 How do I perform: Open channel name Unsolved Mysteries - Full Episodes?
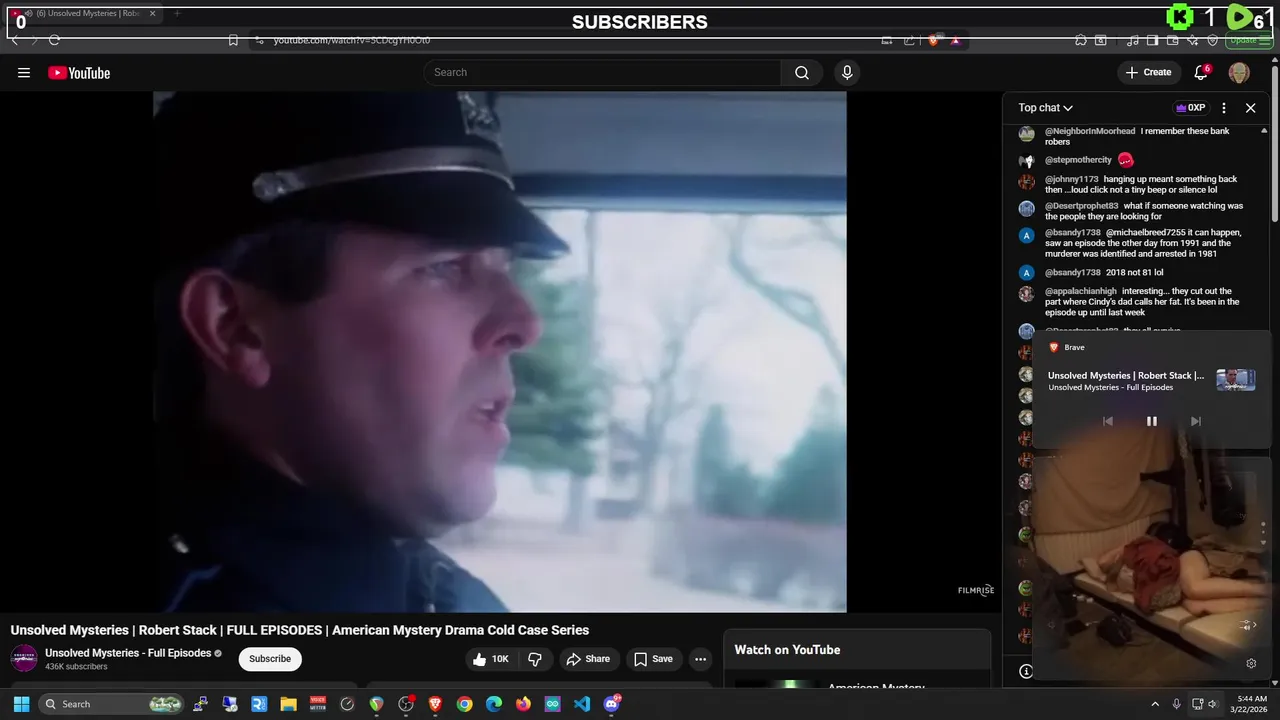pyautogui.click(x=128, y=653)
